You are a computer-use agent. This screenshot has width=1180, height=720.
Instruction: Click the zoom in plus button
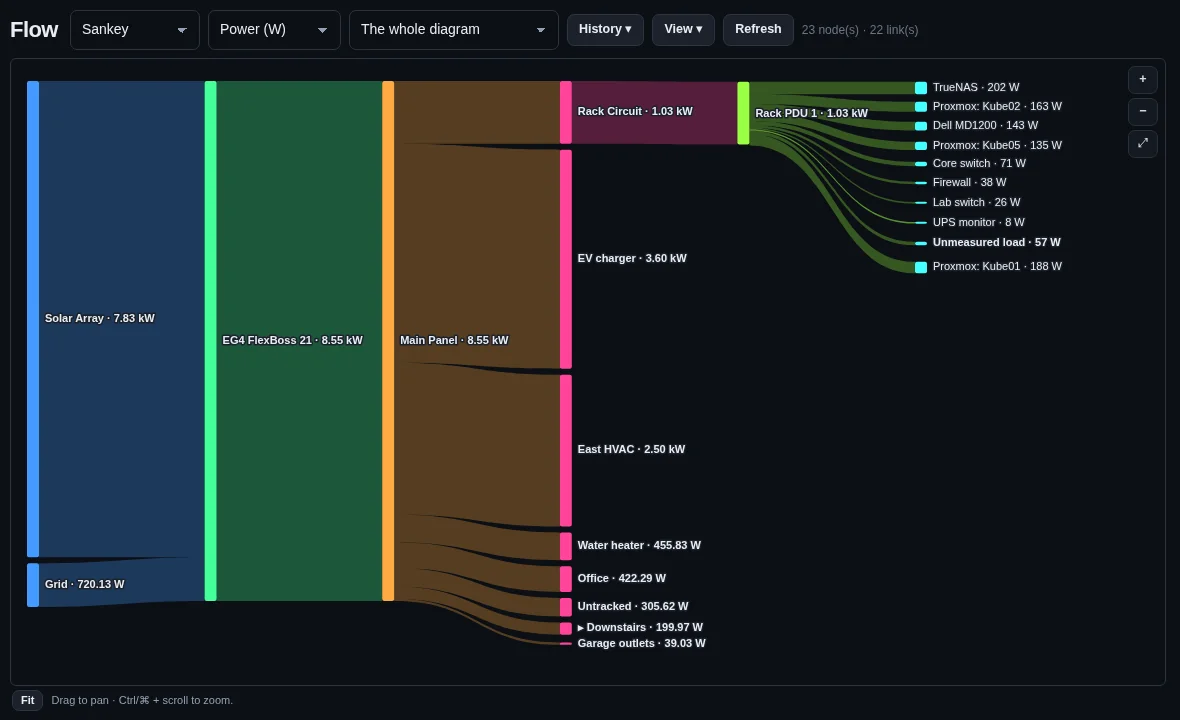[1142, 79]
